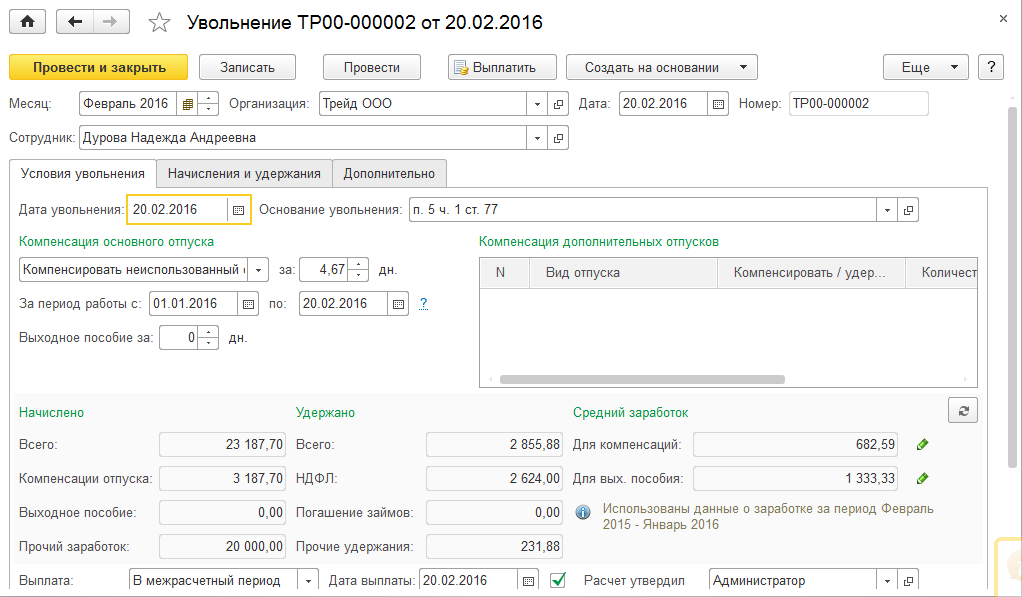Toggle the Расчет утвердил checkbox

pyautogui.click(x=558, y=580)
